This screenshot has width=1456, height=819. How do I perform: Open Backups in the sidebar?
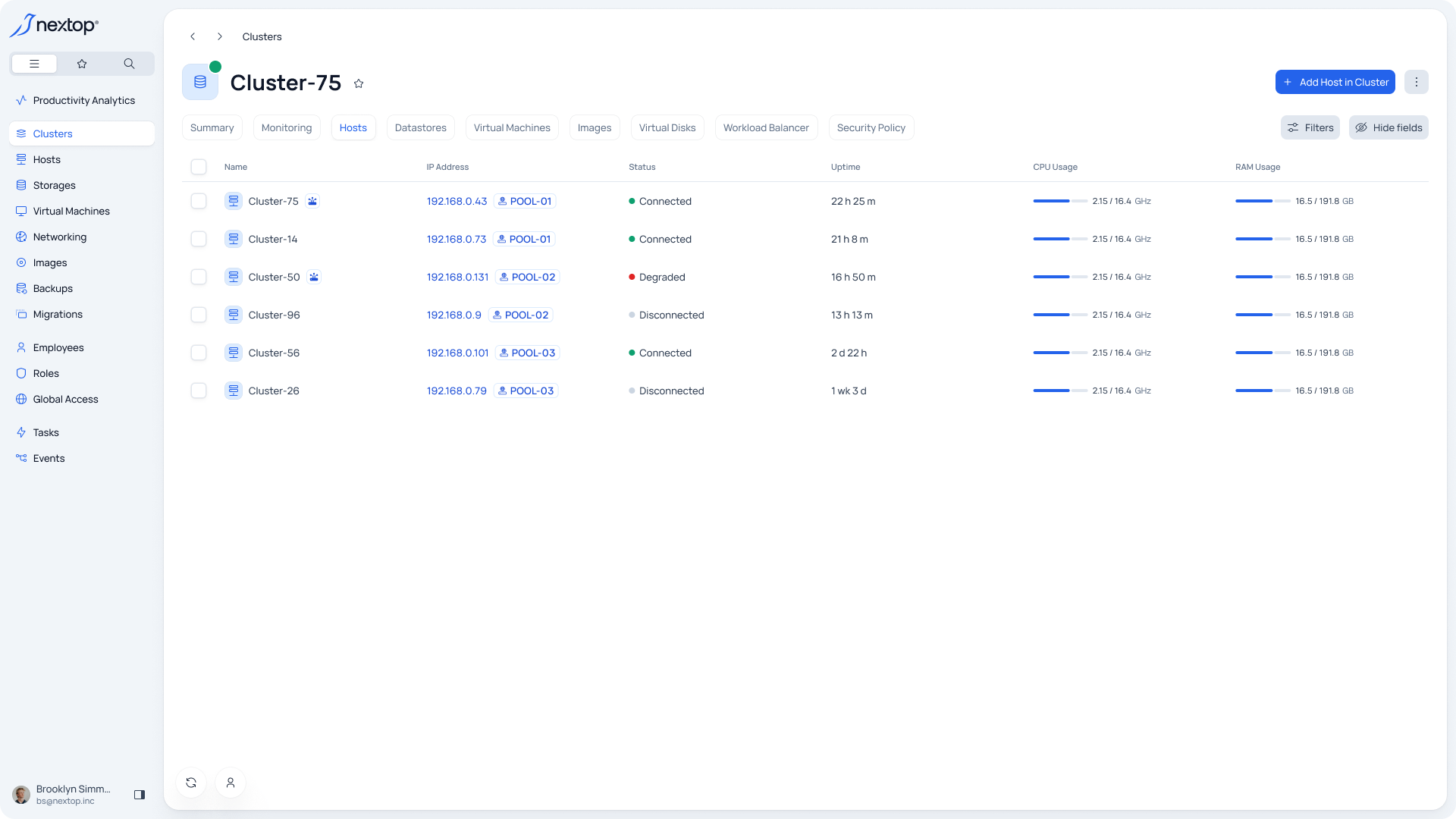(x=82, y=288)
